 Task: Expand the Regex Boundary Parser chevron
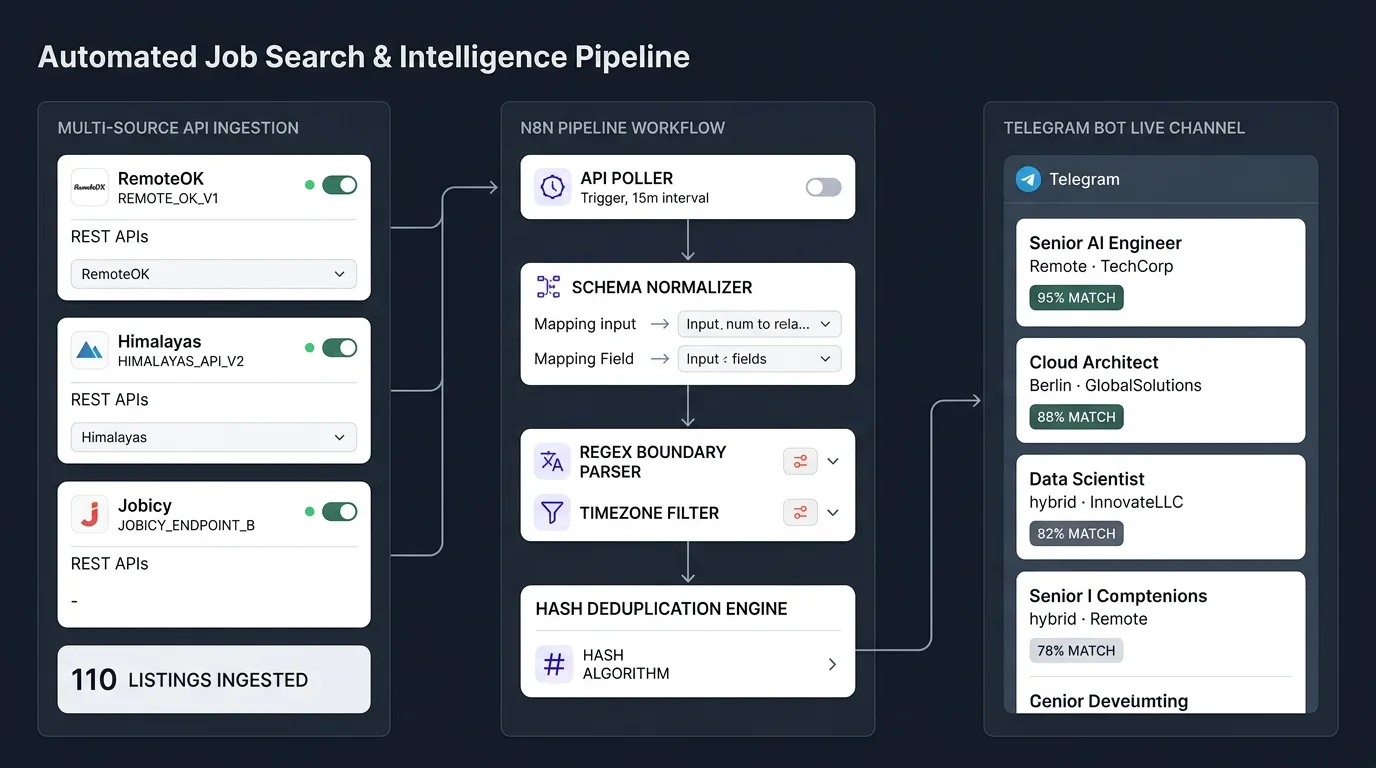(833, 461)
